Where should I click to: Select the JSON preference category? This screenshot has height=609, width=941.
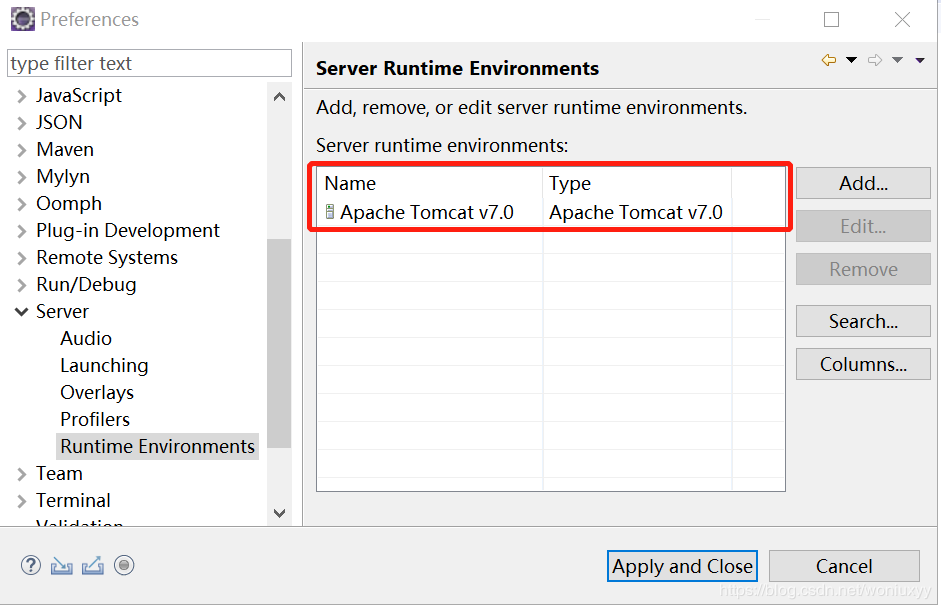[59, 122]
